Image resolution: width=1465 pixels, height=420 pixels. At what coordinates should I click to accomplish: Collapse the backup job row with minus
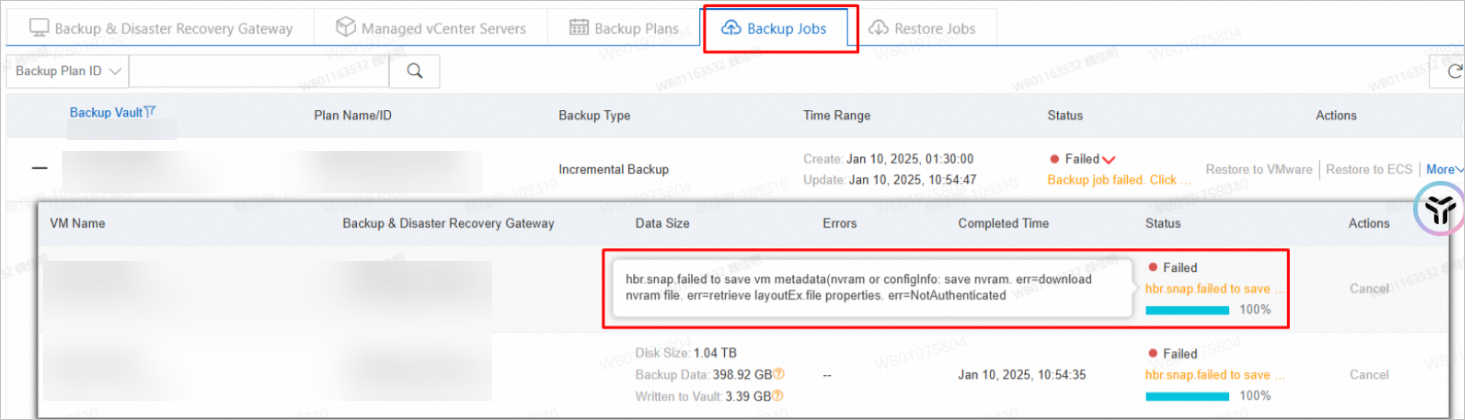coord(40,168)
